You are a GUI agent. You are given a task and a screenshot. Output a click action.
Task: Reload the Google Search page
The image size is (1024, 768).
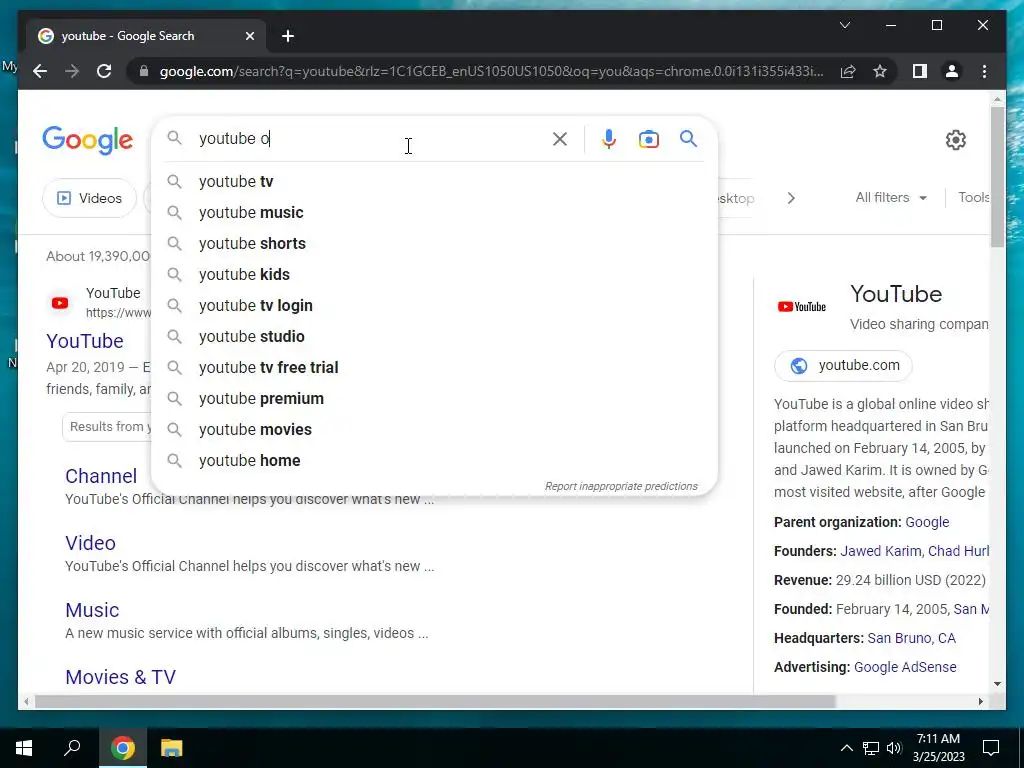pyautogui.click(x=104, y=71)
